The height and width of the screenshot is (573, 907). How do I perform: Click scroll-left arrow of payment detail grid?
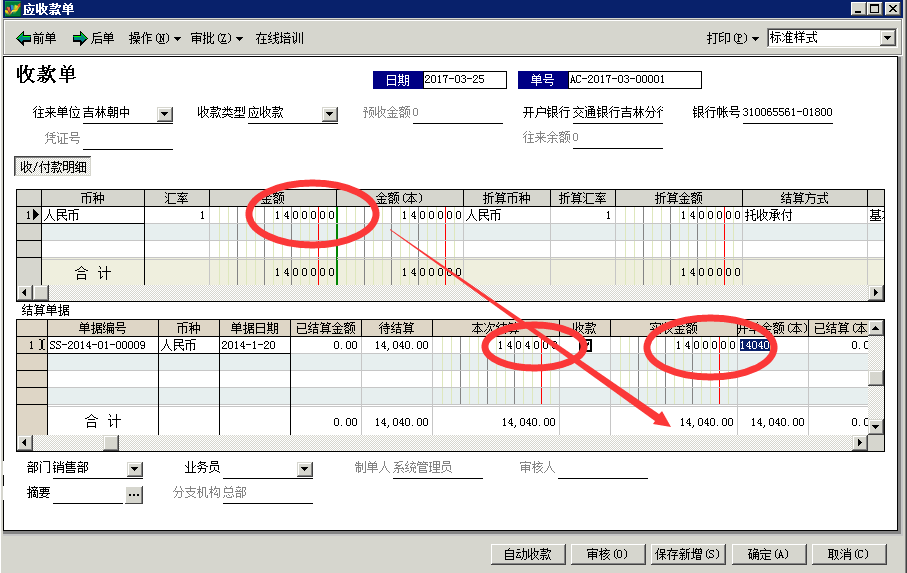point(24,293)
